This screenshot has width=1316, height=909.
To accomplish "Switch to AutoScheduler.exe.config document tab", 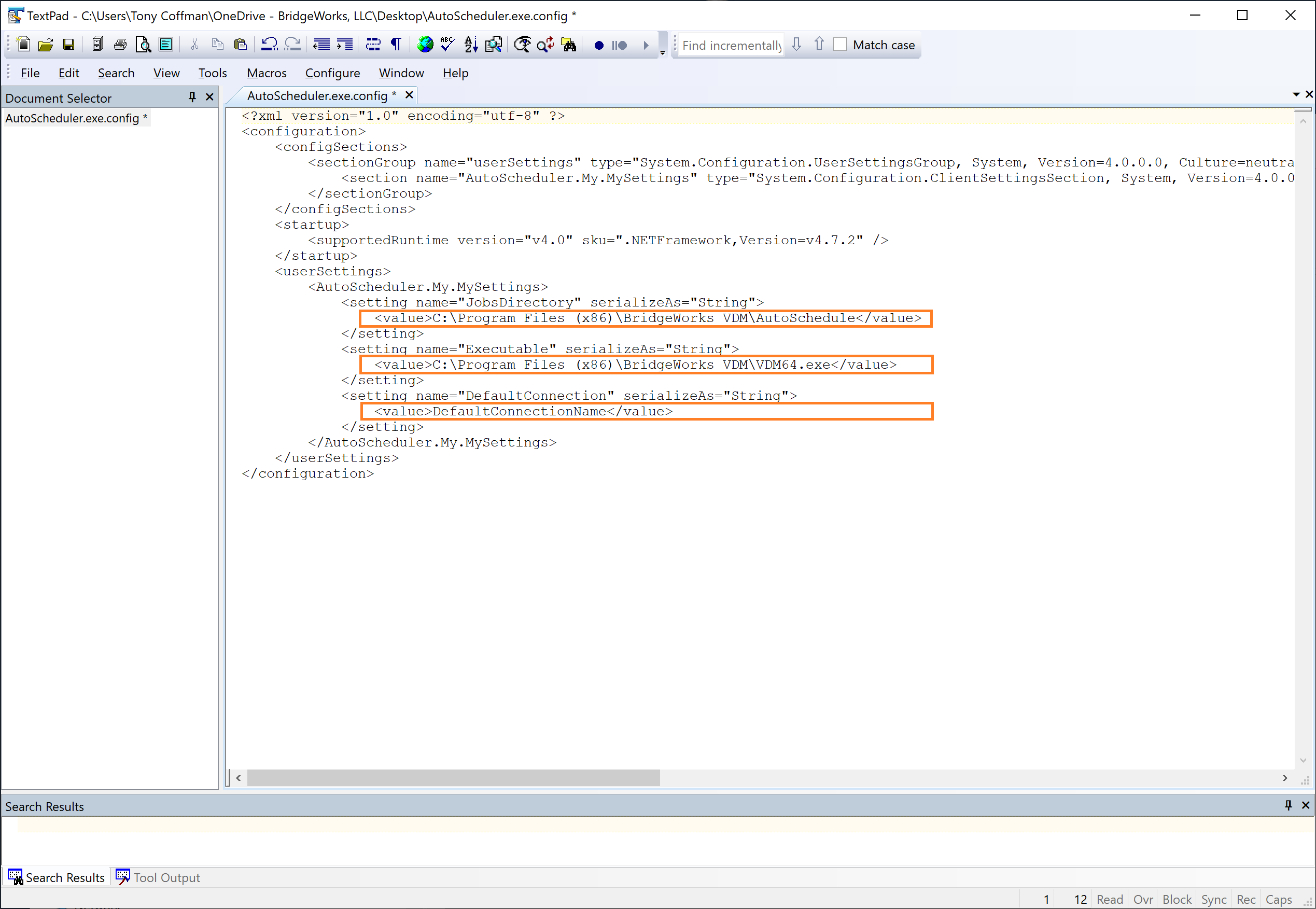I will click(321, 96).
